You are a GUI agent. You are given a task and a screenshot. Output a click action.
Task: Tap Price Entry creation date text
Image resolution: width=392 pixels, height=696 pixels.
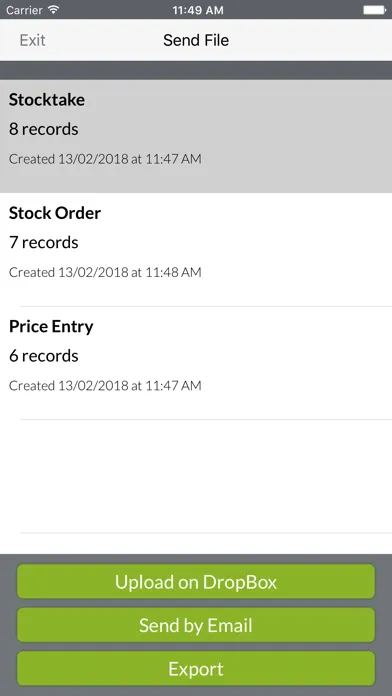(x=105, y=385)
